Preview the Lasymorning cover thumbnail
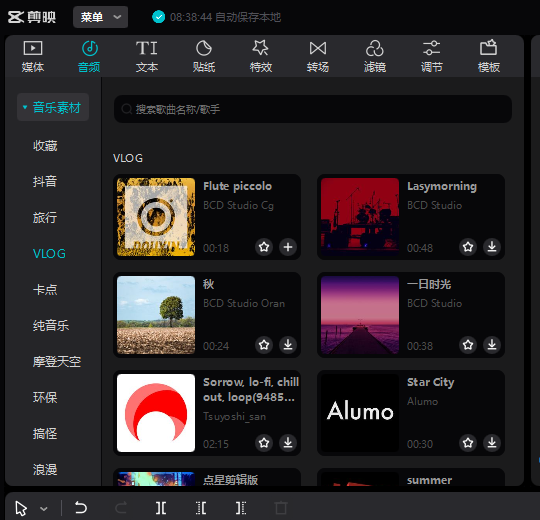Viewport: 540px width, 520px height. [360, 217]
